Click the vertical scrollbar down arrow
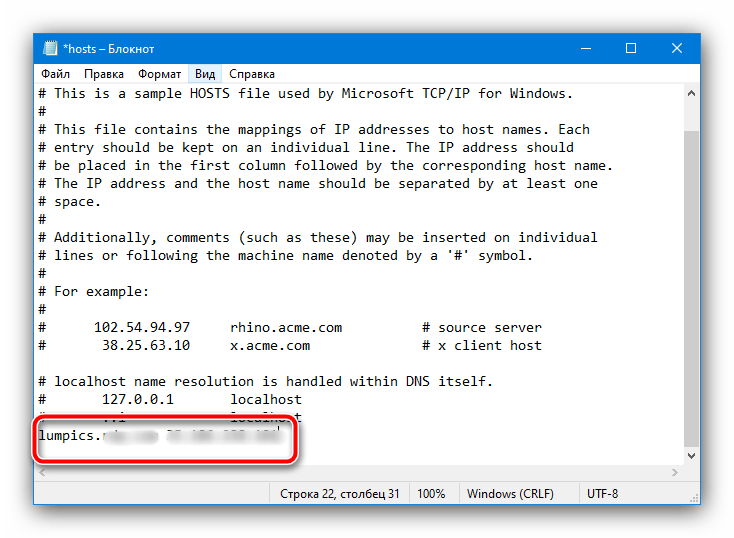This screenshot has width=734, height=538. click(x=691, y=456)
